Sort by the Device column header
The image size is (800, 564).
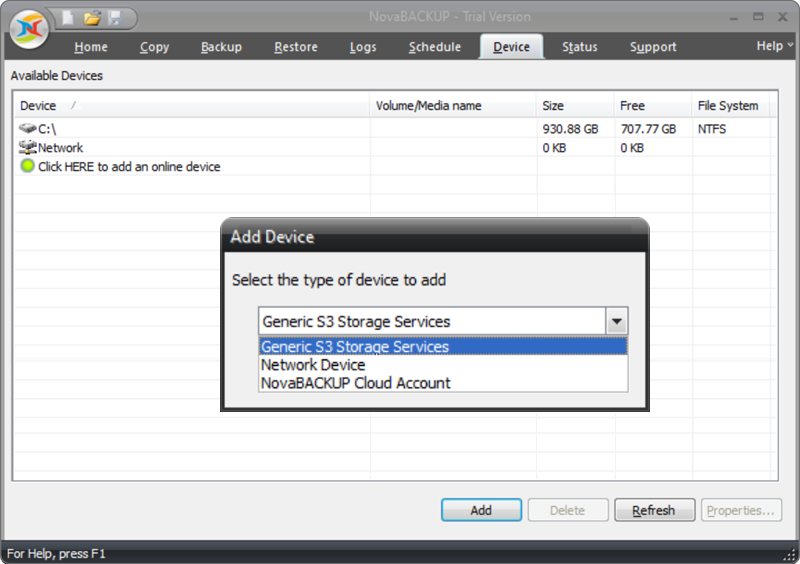[x=191, y=106]
